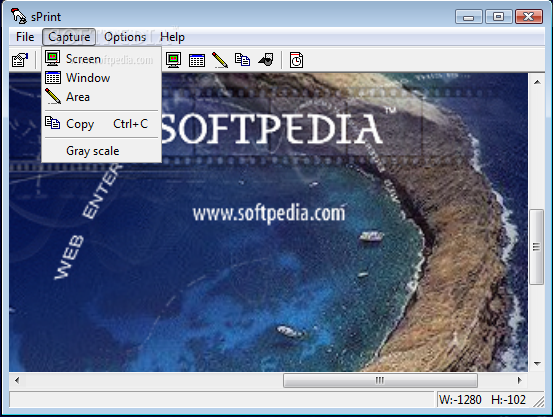The image size is (553, 417).
Task: Close the open Capture menu
Action: click(69, 37)
